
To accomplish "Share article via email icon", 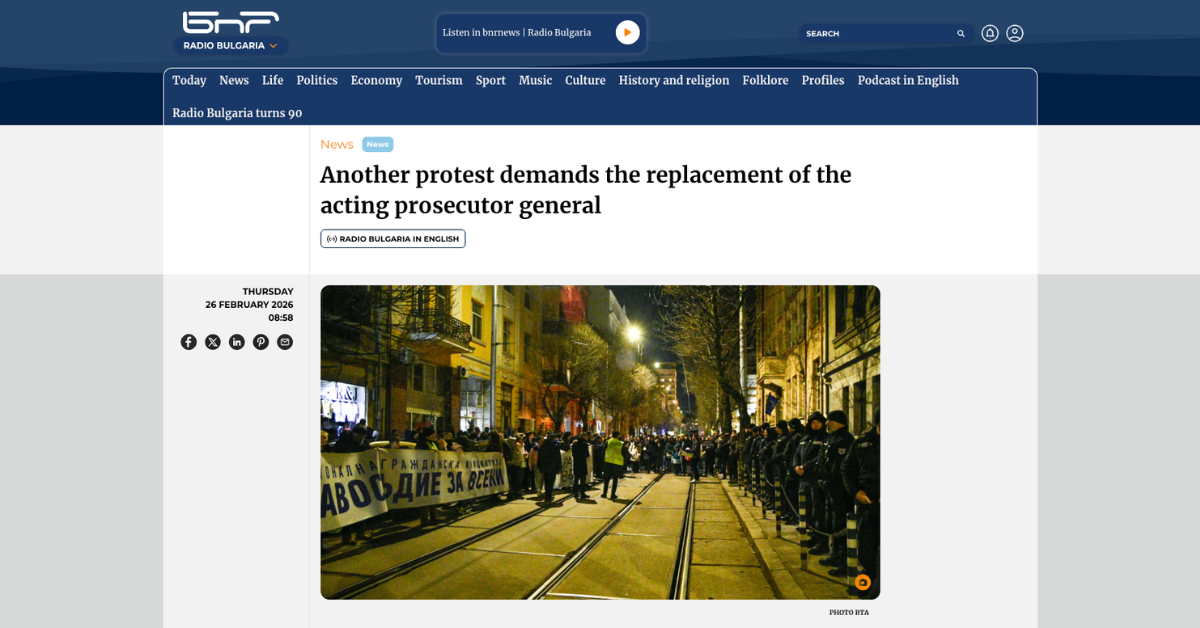I will pos(285,342).
